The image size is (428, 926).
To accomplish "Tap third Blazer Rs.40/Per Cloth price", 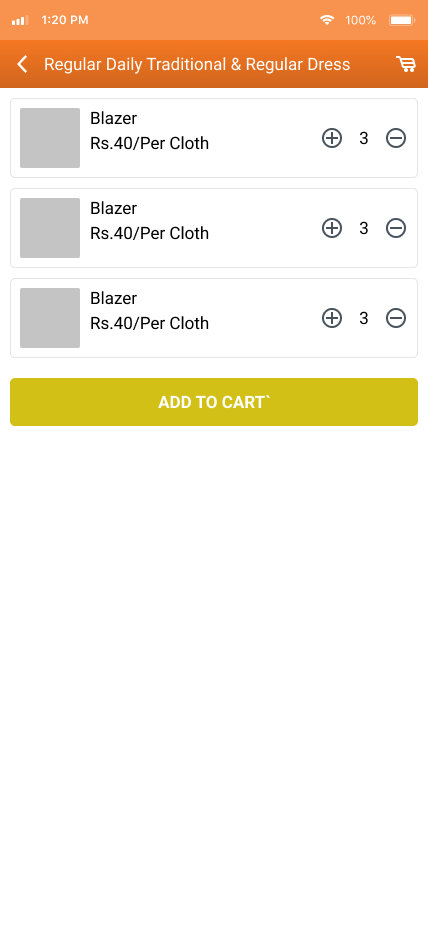I will (149, 324).
